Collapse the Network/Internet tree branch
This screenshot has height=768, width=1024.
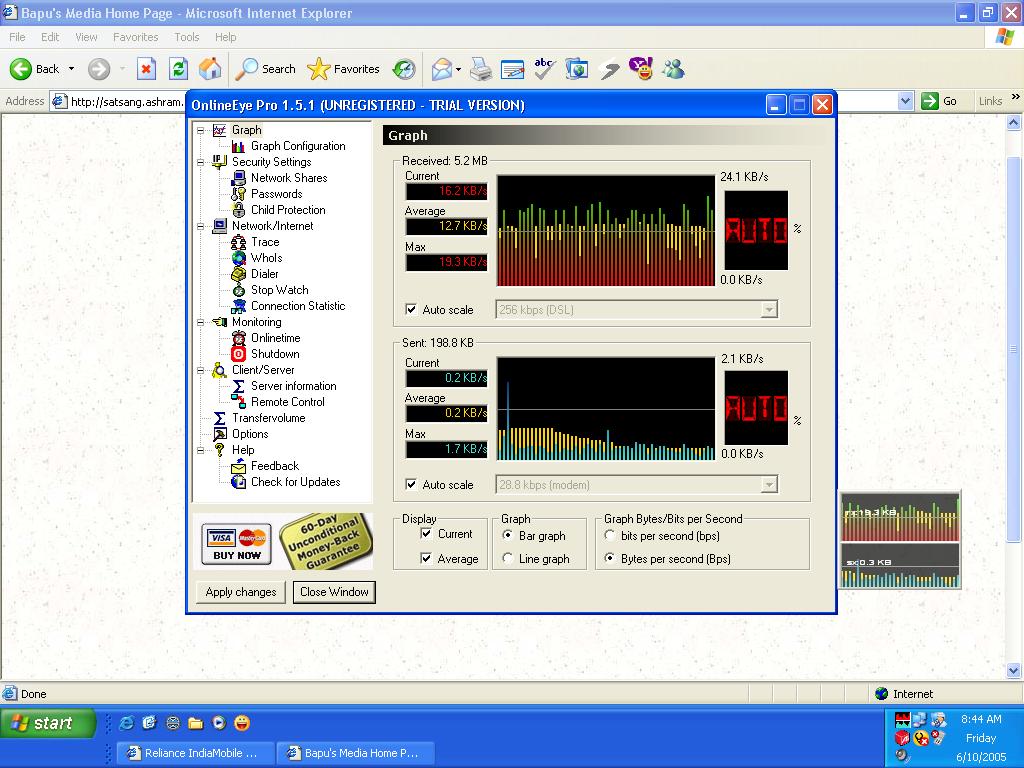pos(200,226)
